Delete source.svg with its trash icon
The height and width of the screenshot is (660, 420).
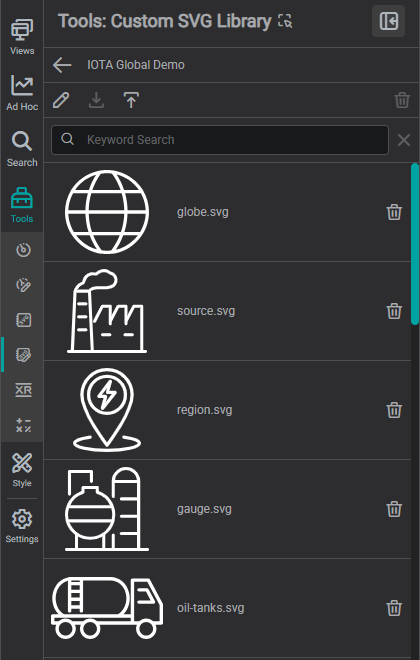394,311
